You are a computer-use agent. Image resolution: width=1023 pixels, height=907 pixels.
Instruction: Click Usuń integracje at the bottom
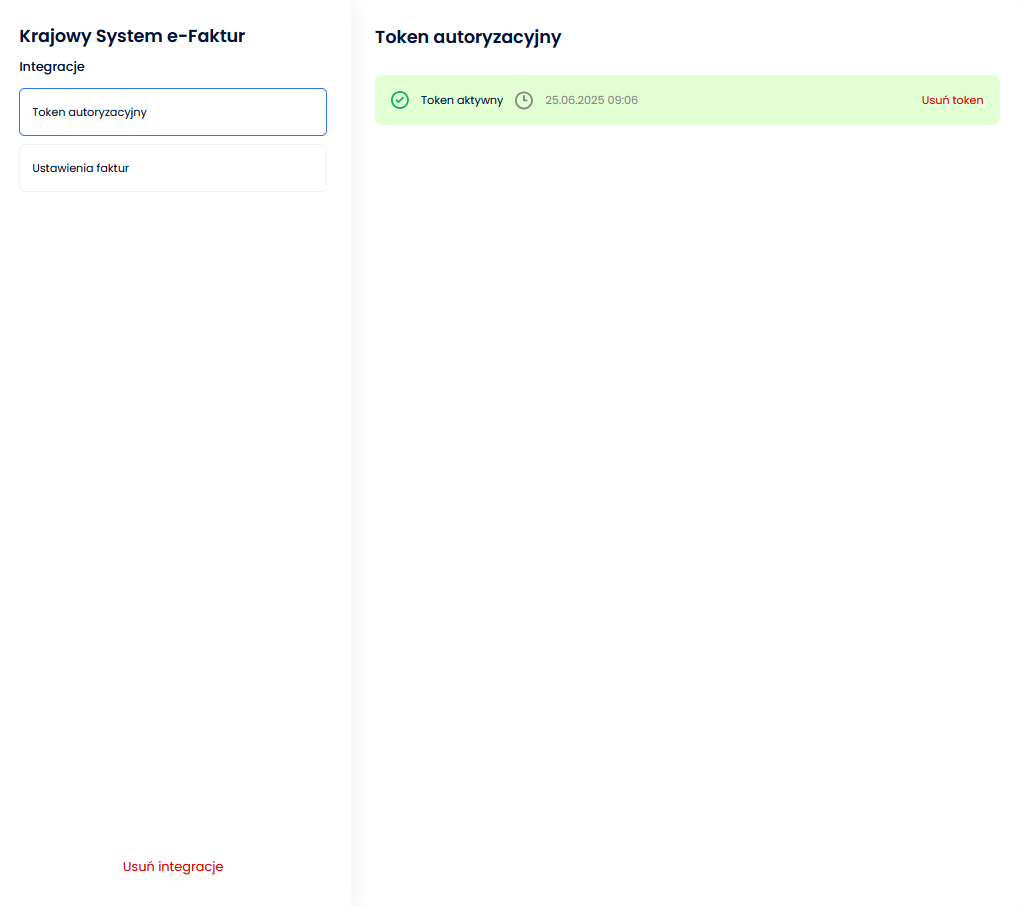(173, 867)
